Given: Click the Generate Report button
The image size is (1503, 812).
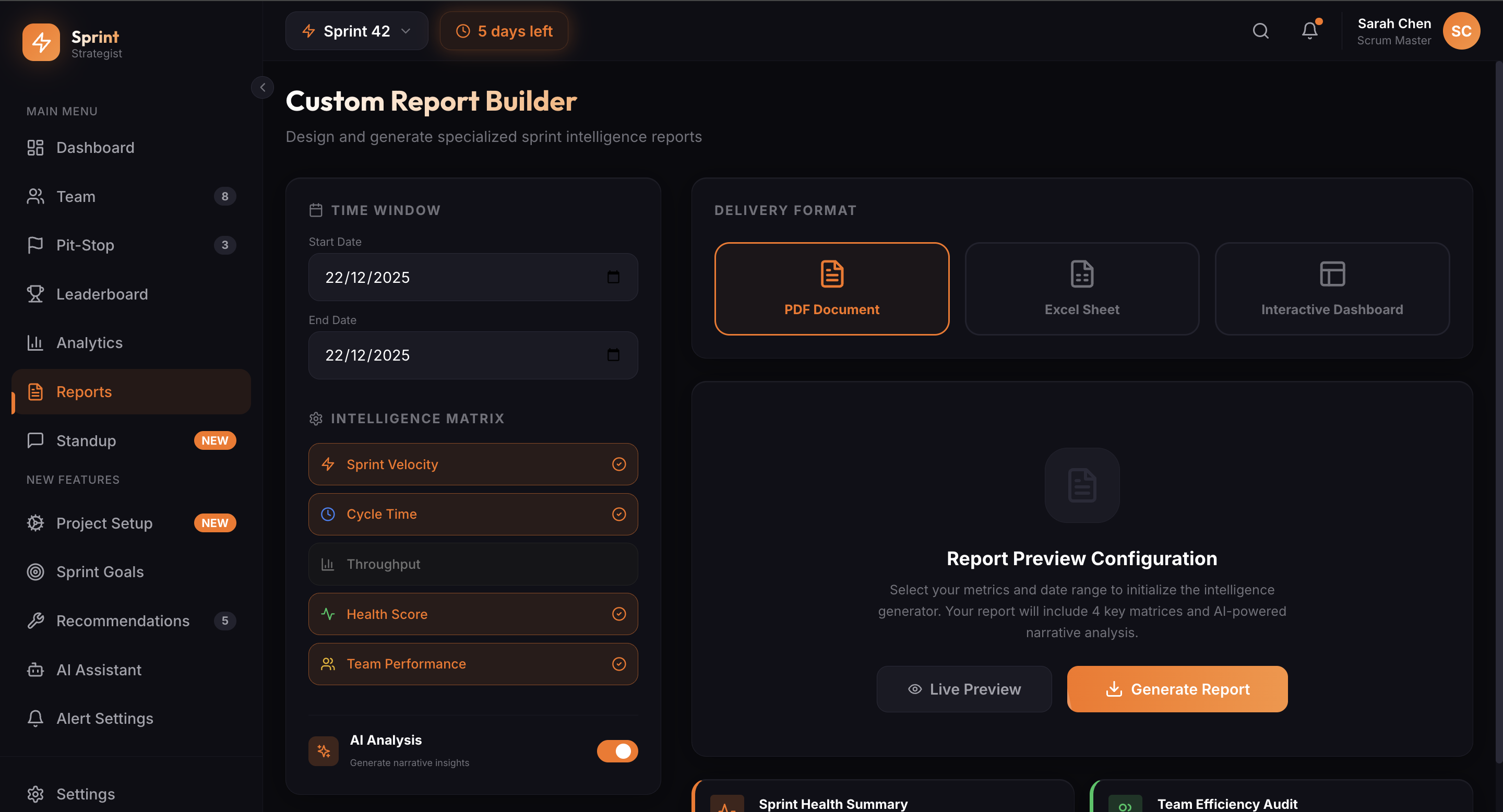Looking at the screenshot, I should tap(1177, 689).
